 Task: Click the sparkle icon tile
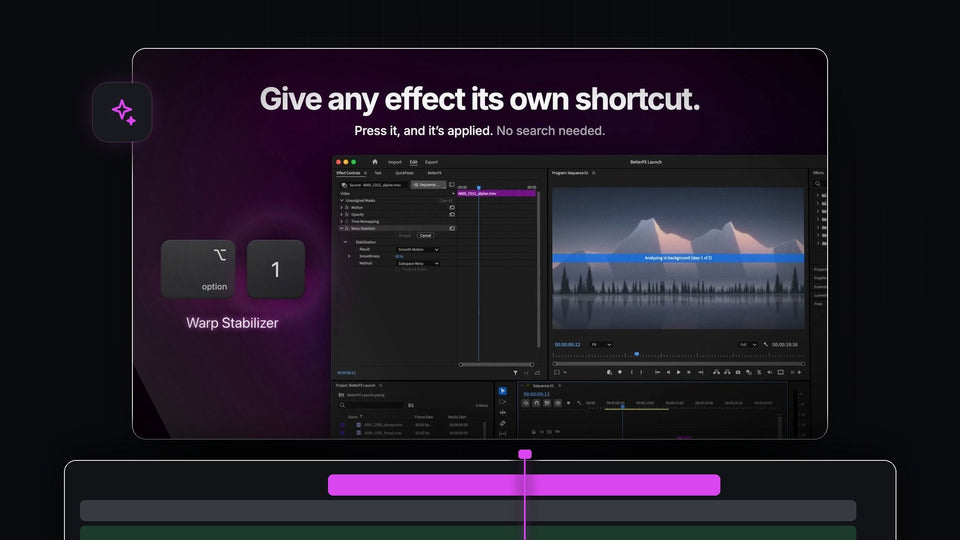coord(122,112)
